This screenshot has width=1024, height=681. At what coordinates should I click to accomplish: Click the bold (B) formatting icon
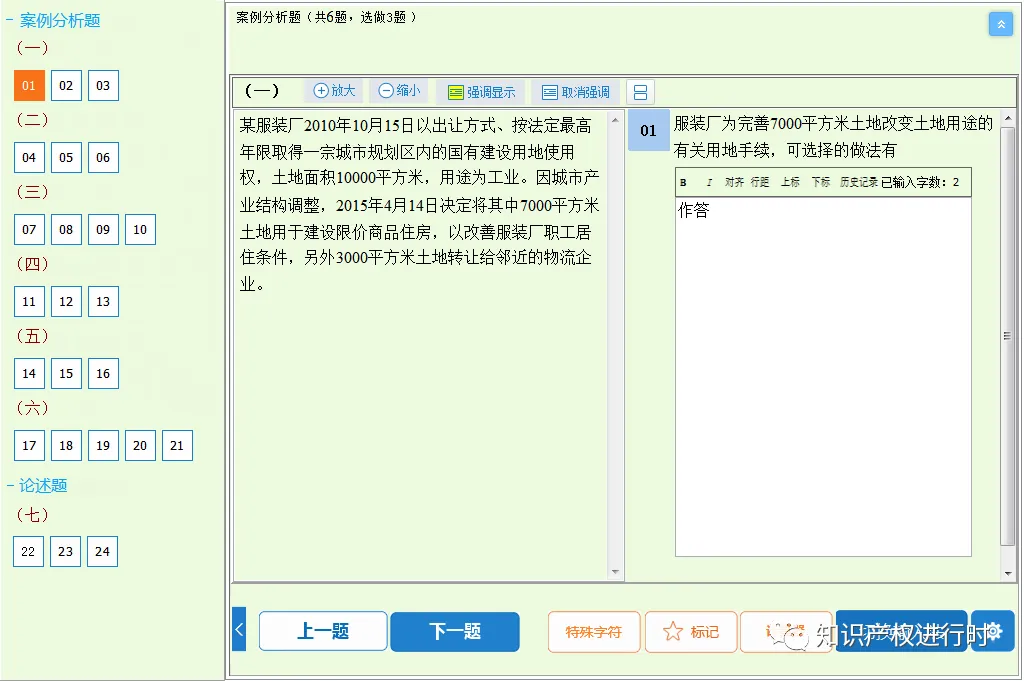[683, 182]
